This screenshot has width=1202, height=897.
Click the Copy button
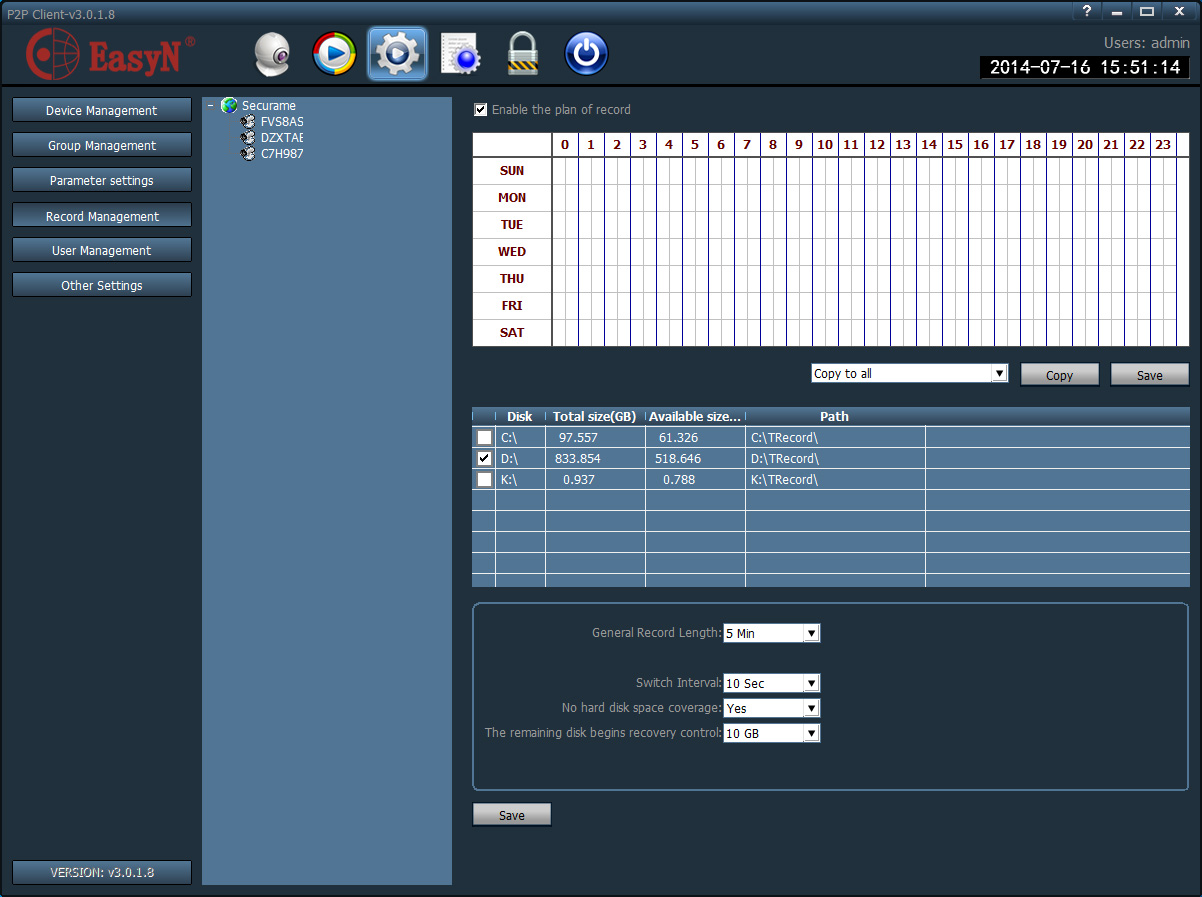coord(1059,375)
